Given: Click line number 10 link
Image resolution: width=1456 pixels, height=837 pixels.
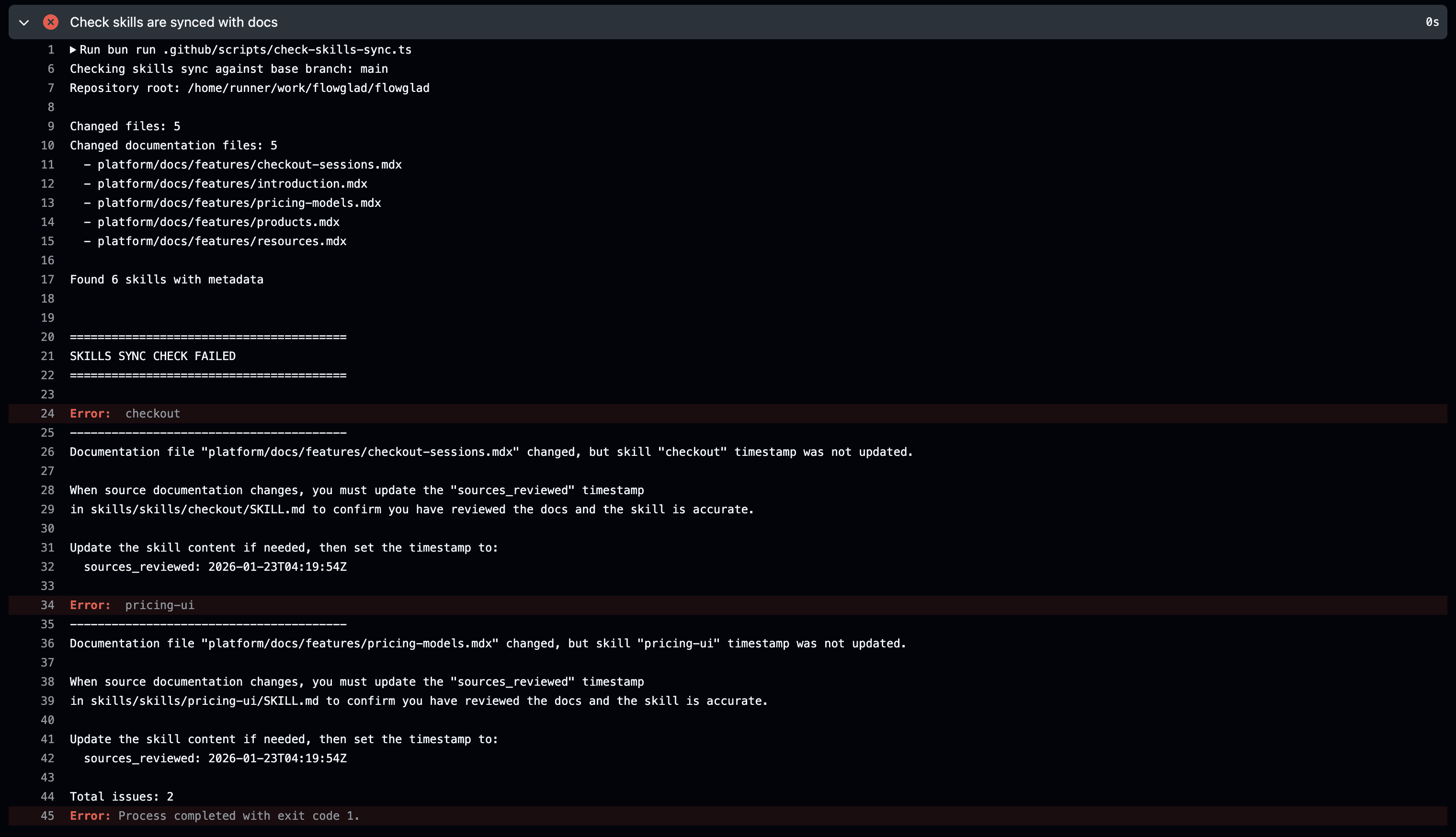Looking at the screenshot, I should (x=48, y=146).
